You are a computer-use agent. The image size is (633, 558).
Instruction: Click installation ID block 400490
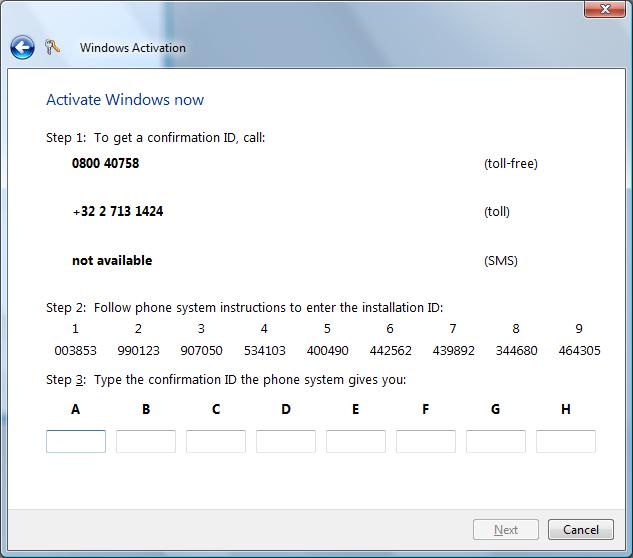(x=327, y=351)
